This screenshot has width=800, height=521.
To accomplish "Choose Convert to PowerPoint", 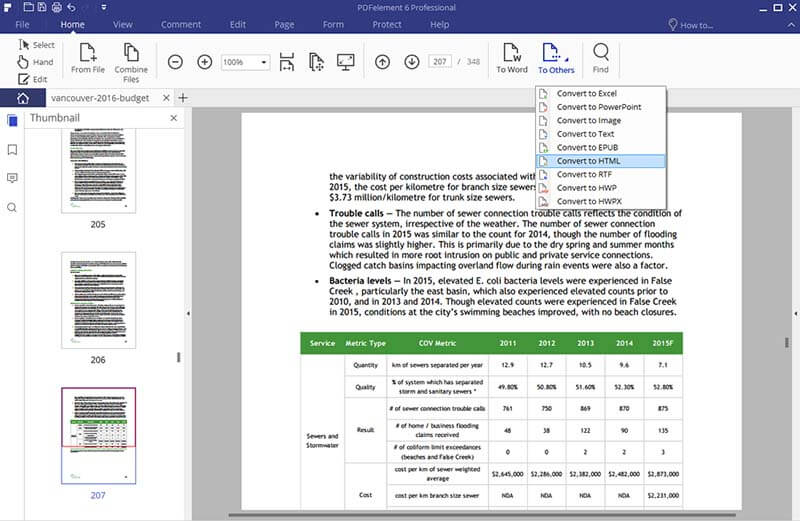I will tap(601, 107).
